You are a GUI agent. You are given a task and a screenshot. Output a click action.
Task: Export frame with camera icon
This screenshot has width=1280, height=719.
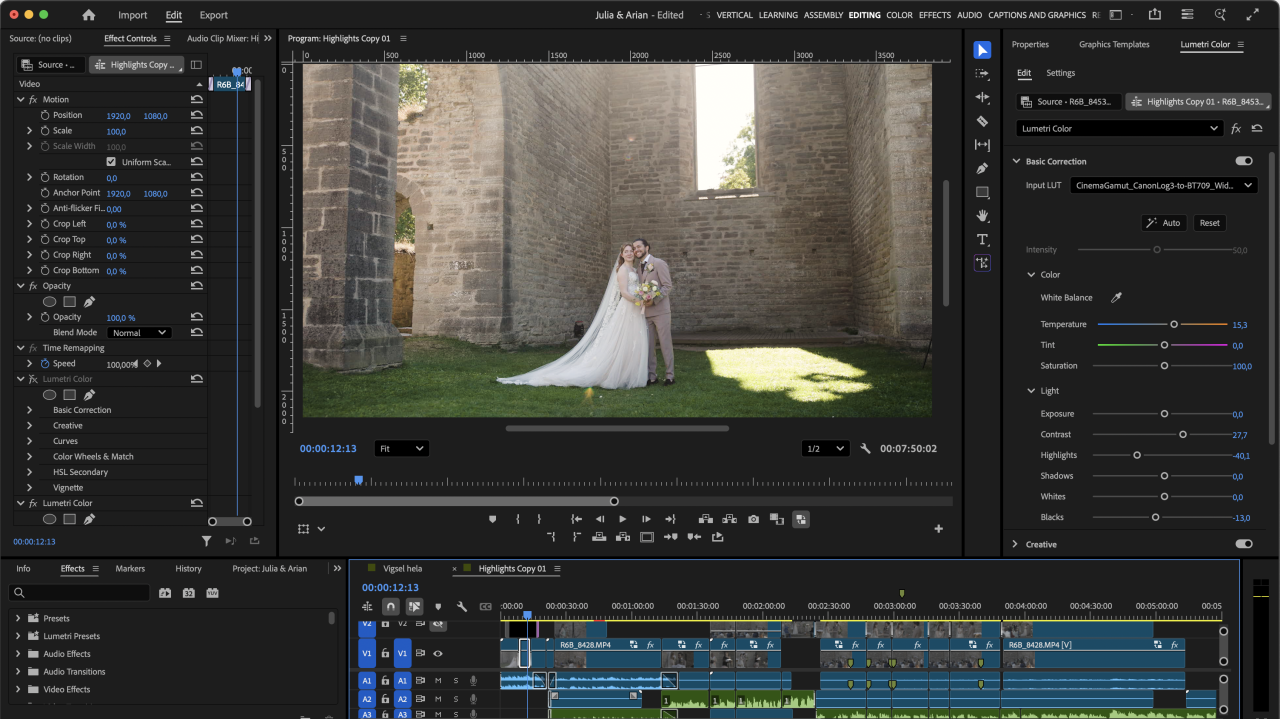click(x=753, y=519)
